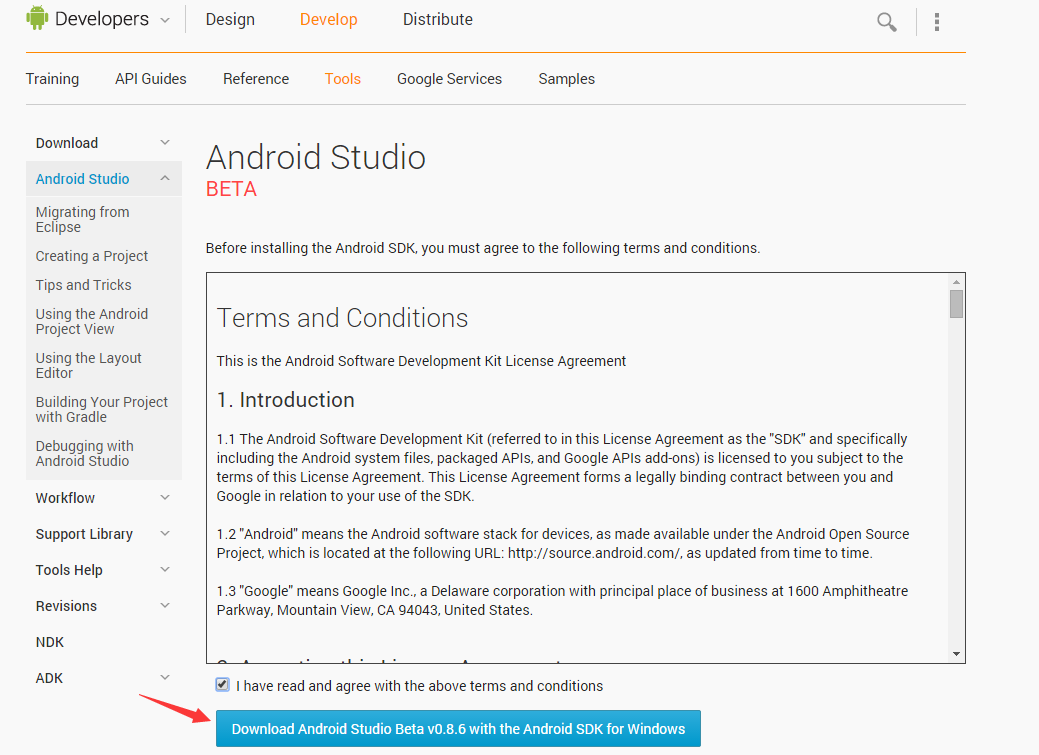
Task: Go to the Training section
Action: pos(52,79)
